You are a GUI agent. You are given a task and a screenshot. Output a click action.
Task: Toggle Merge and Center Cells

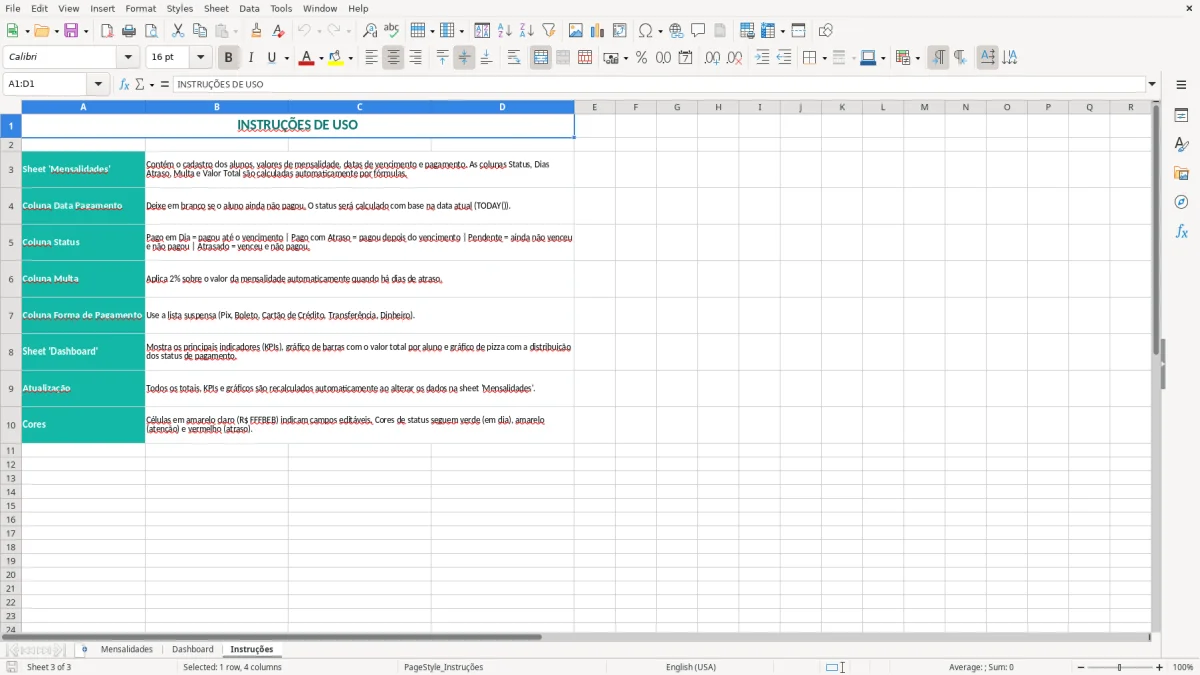coord(541,58)
